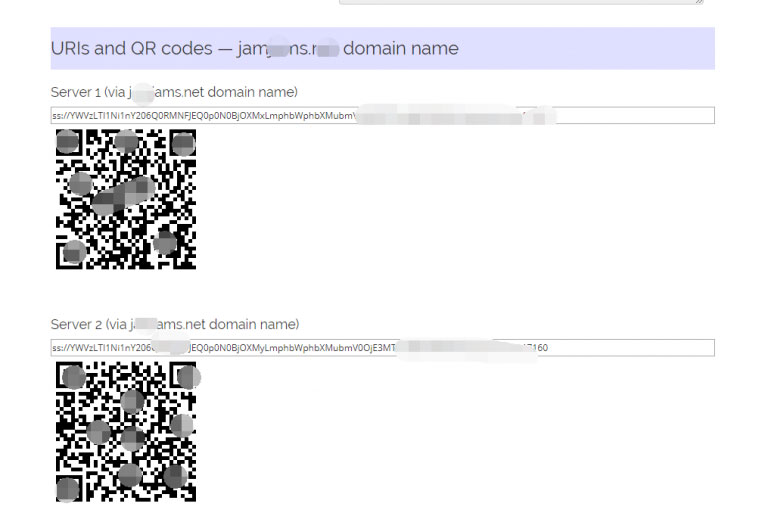Click the "Server 2 (via" label text
This screenshot has height=516, width=768.
(88, 324)
